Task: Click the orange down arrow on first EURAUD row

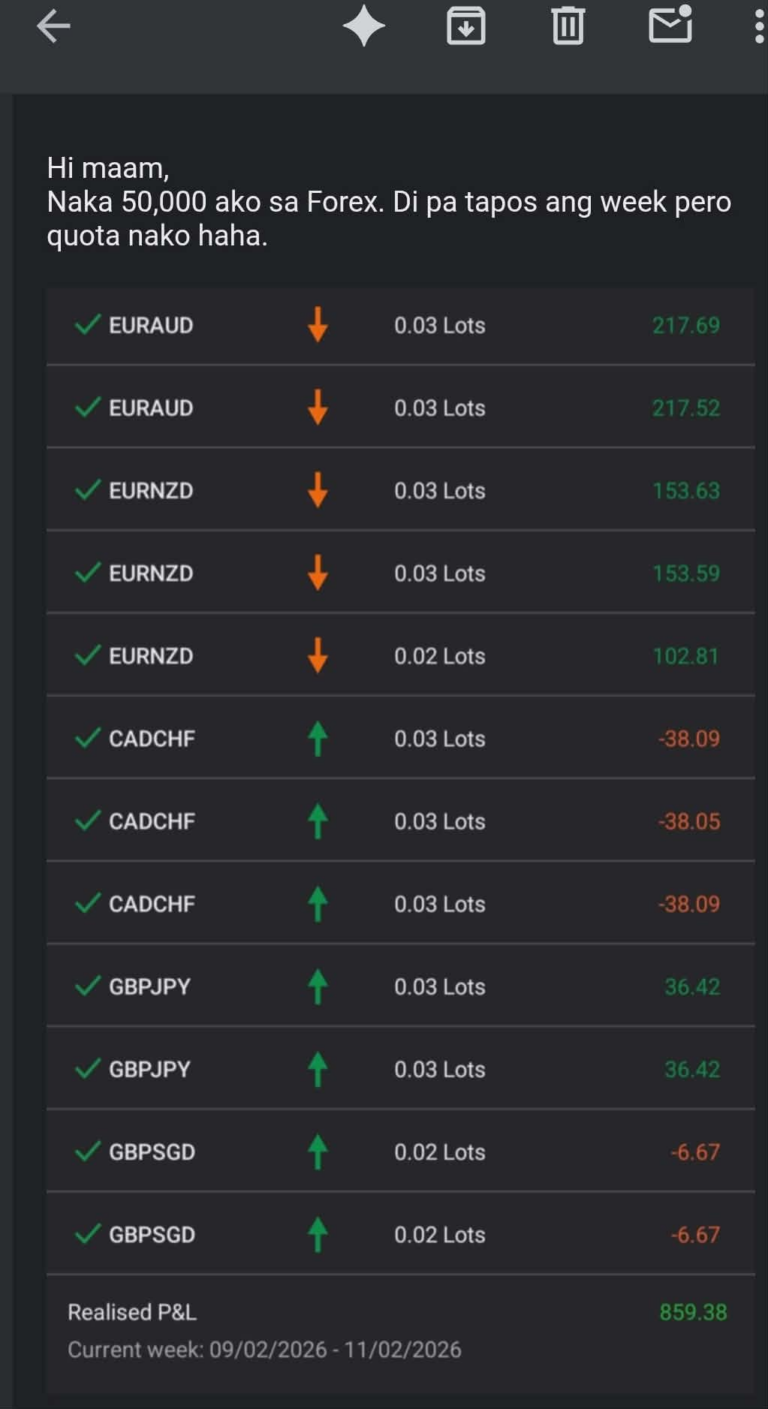Action: (317, 325)
